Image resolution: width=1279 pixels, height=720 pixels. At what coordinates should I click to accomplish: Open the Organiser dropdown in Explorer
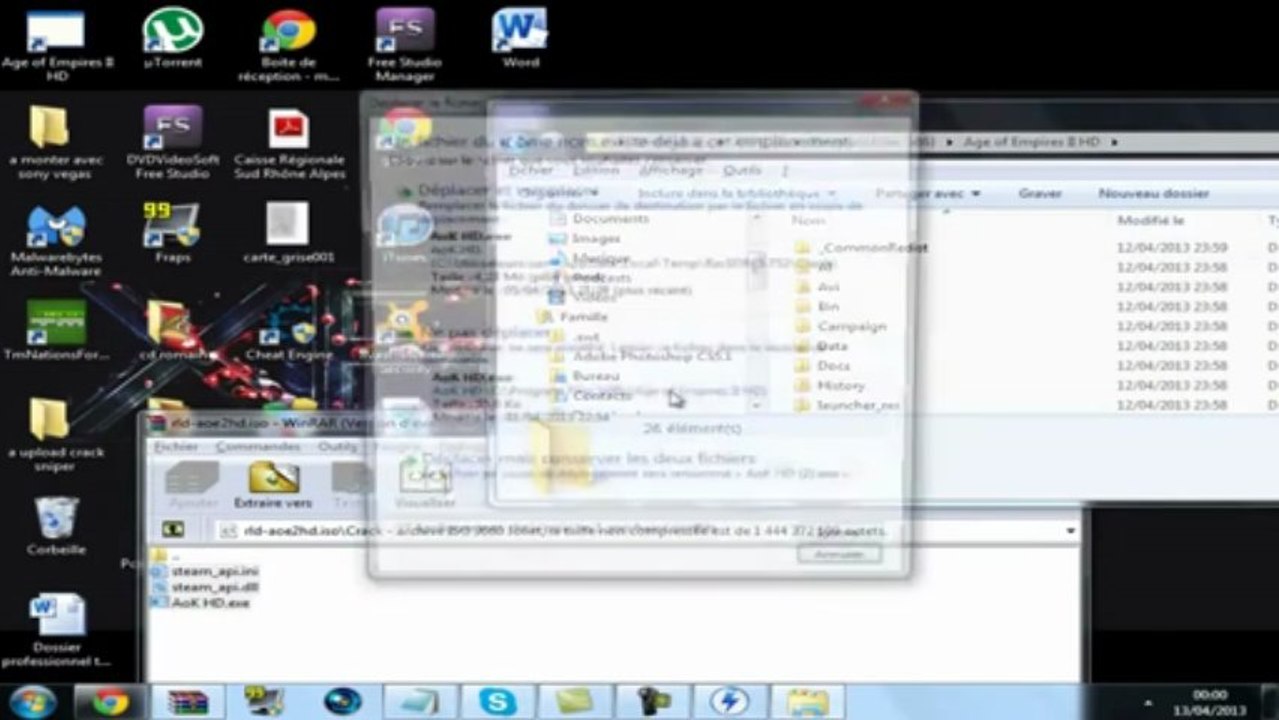tap(558, 193)
